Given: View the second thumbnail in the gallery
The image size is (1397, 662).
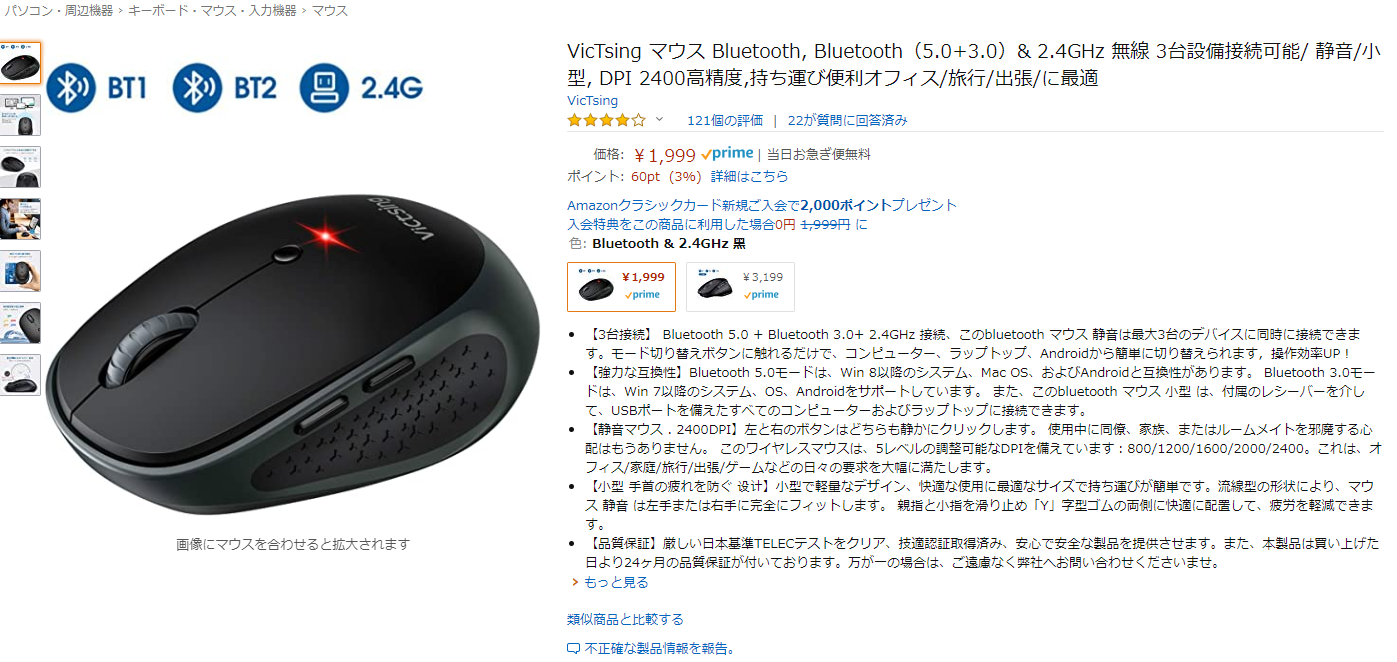Looking at the screenshot, I should point(20,115).
